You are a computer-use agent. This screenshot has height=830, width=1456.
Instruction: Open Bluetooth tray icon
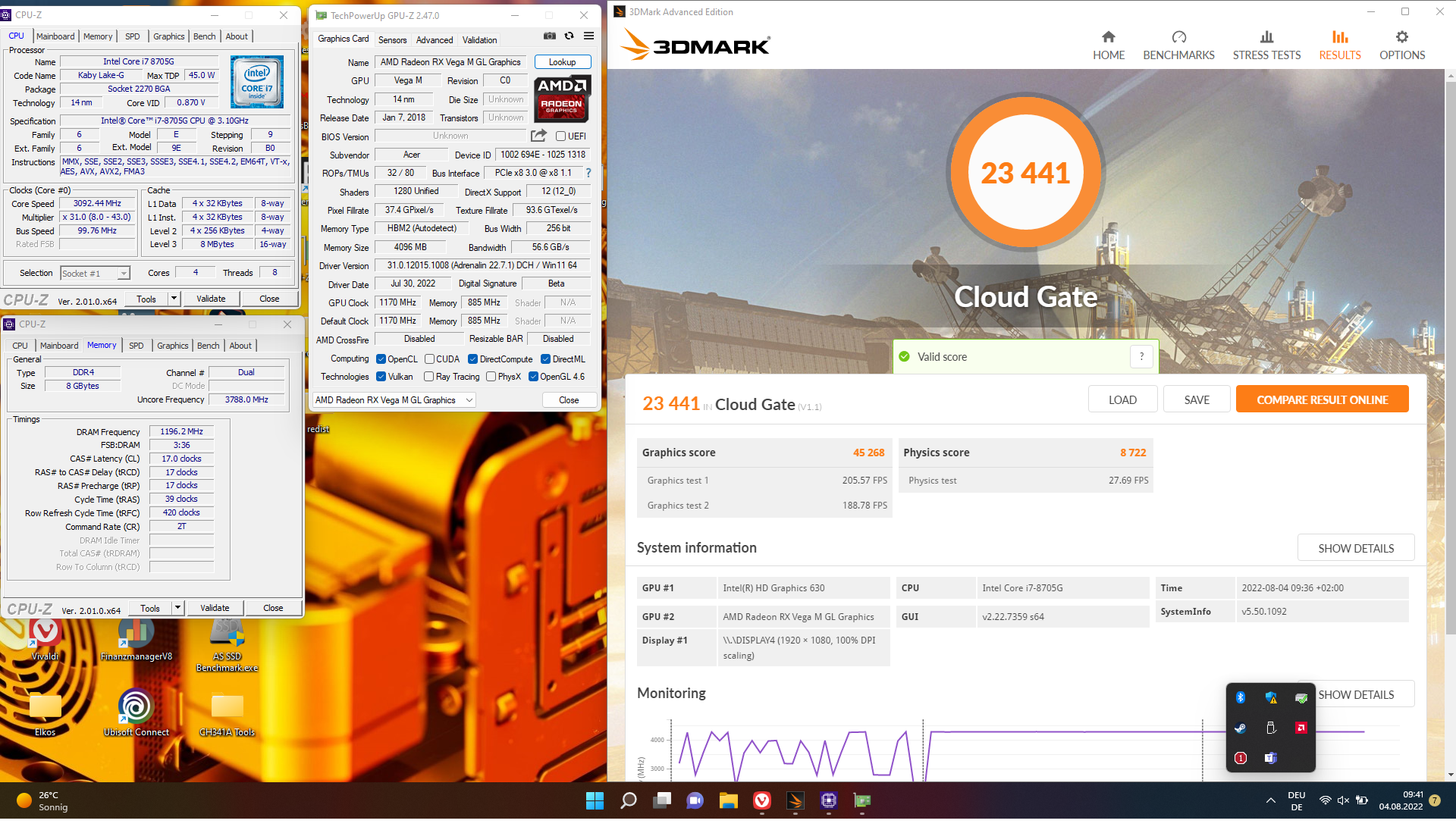tap(1241, 697)
